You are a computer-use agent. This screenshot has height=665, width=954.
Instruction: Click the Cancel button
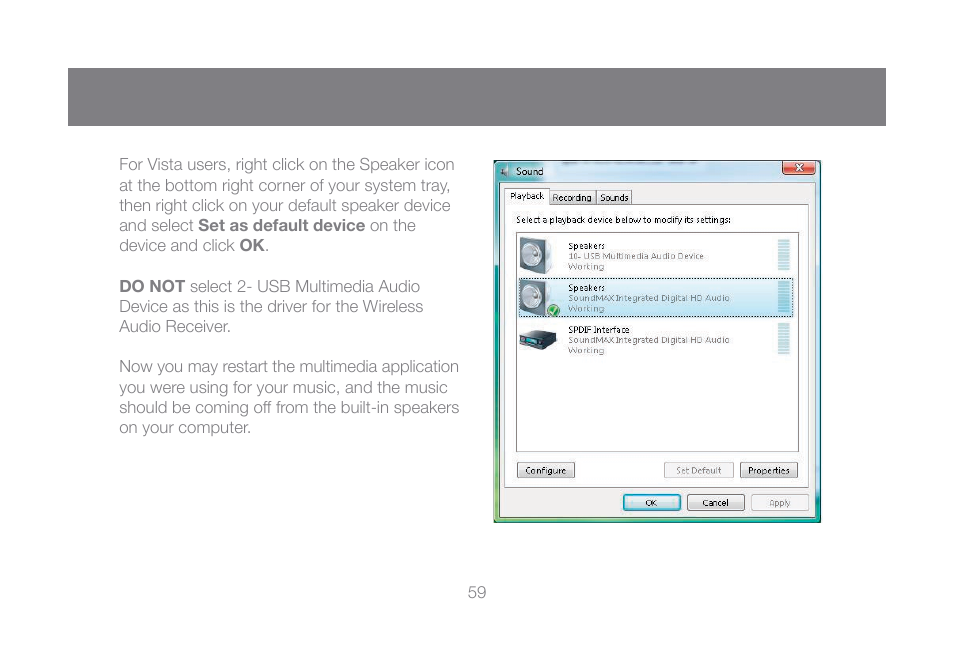coord(716,503)
